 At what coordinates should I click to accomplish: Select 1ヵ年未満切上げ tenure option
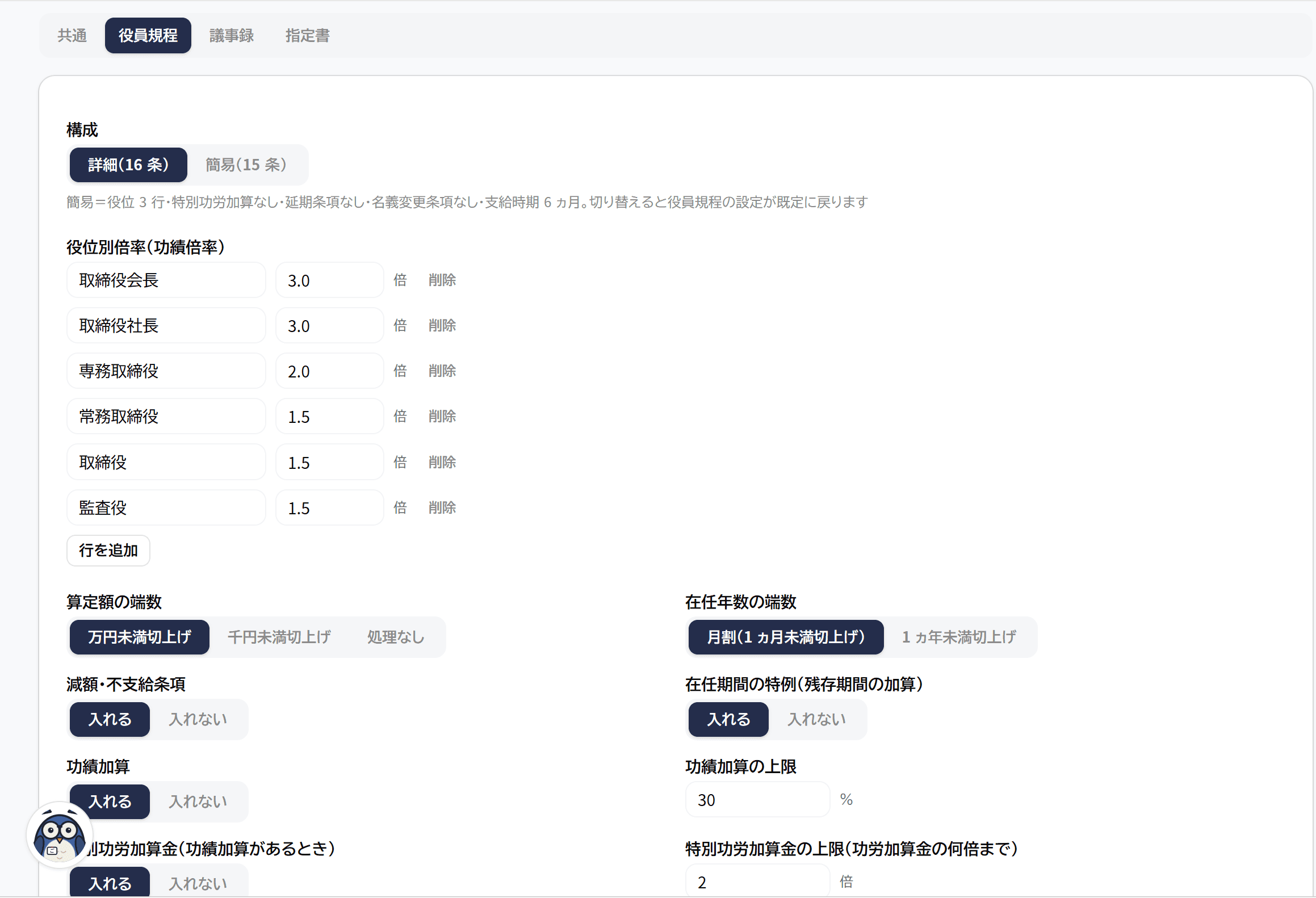959,637
